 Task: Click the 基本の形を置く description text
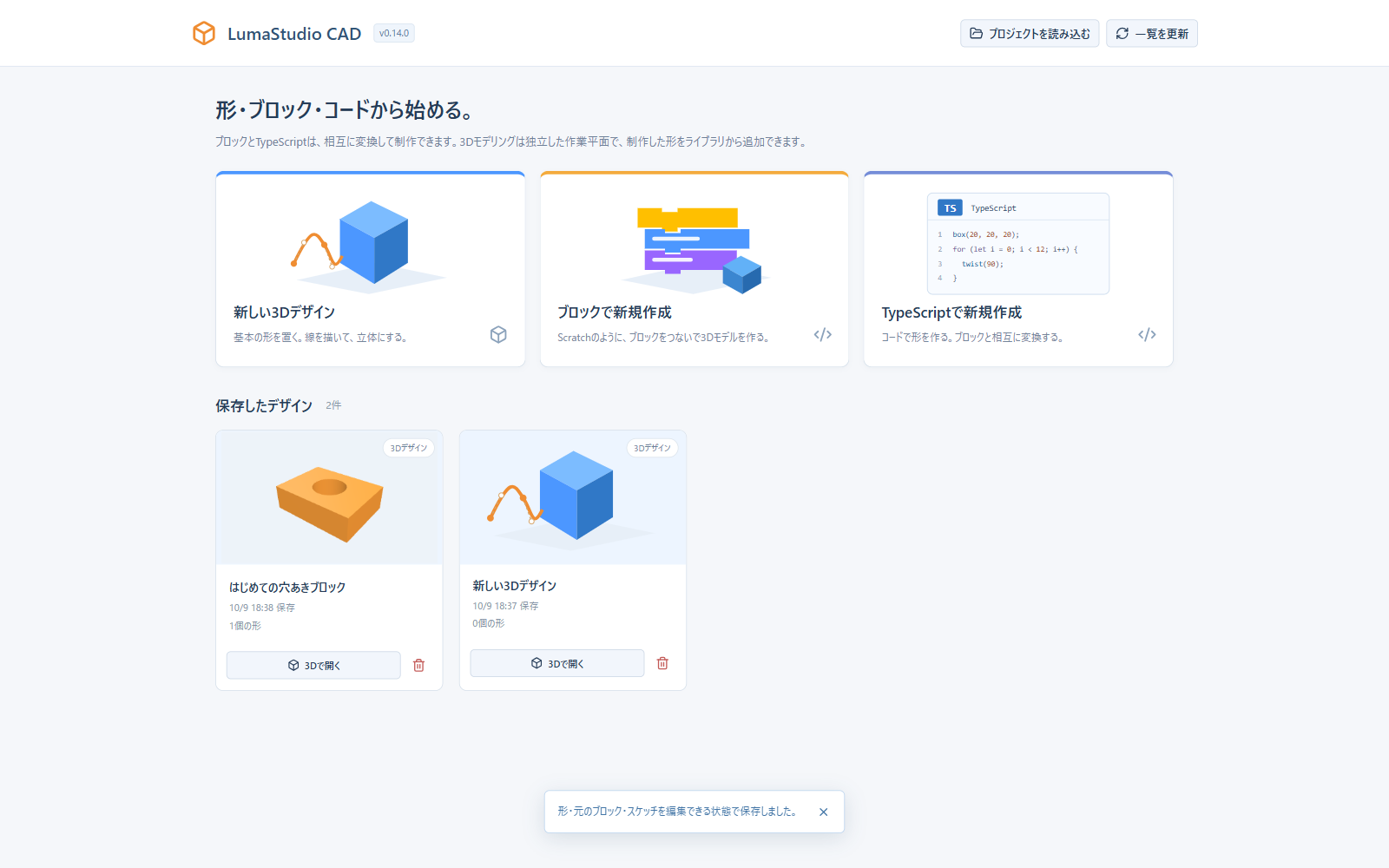pyautogui.click(x=320, y=338)
